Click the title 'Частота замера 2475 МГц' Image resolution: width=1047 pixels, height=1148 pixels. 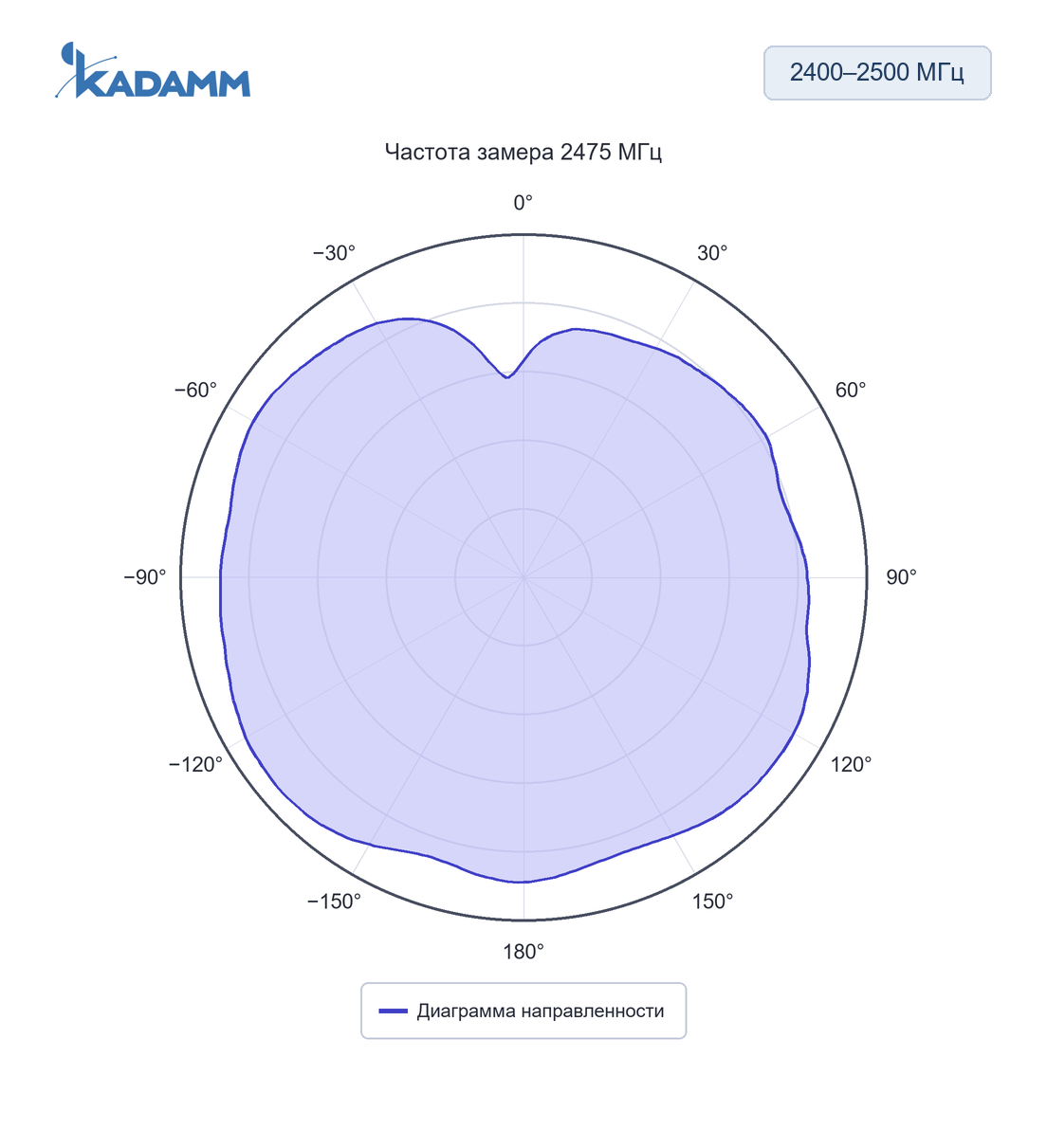[523, 152]
